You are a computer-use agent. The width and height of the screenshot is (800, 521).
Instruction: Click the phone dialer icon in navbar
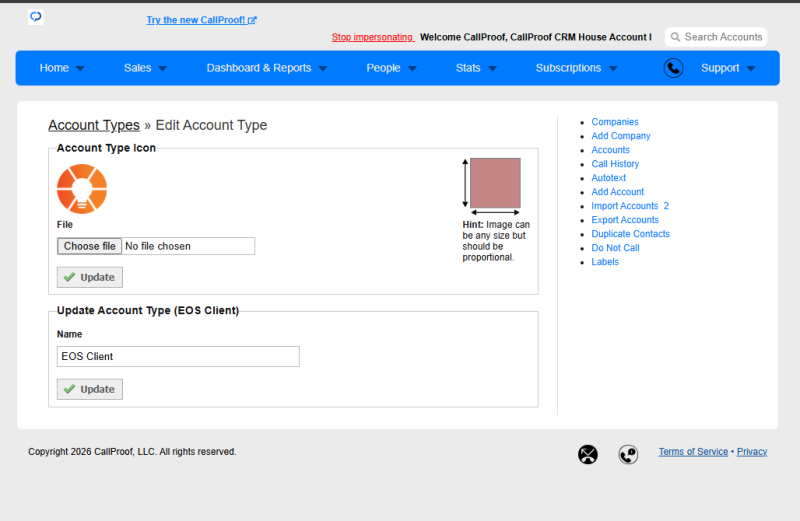pyautogui.click(x=673, y=68)
